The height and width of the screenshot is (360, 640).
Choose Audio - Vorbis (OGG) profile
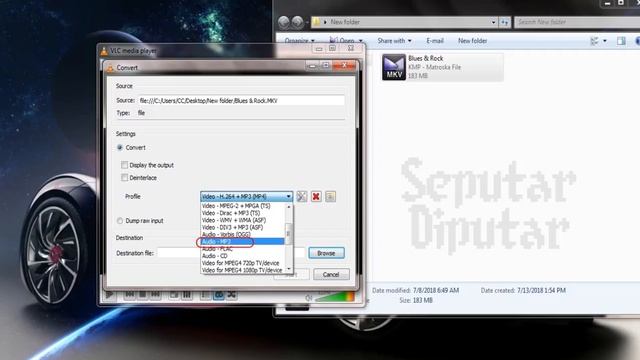coord(243,235)
